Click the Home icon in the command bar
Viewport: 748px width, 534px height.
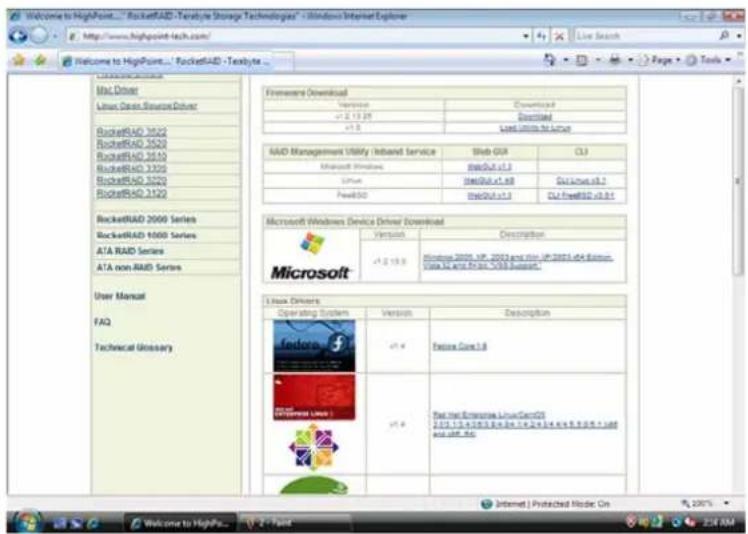coord(550,60)
